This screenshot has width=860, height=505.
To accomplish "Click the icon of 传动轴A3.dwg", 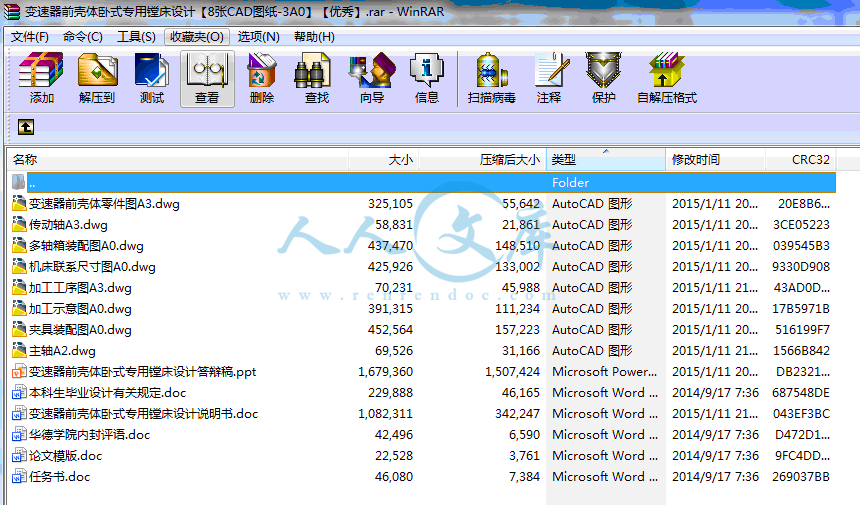I will pos(19,224).
